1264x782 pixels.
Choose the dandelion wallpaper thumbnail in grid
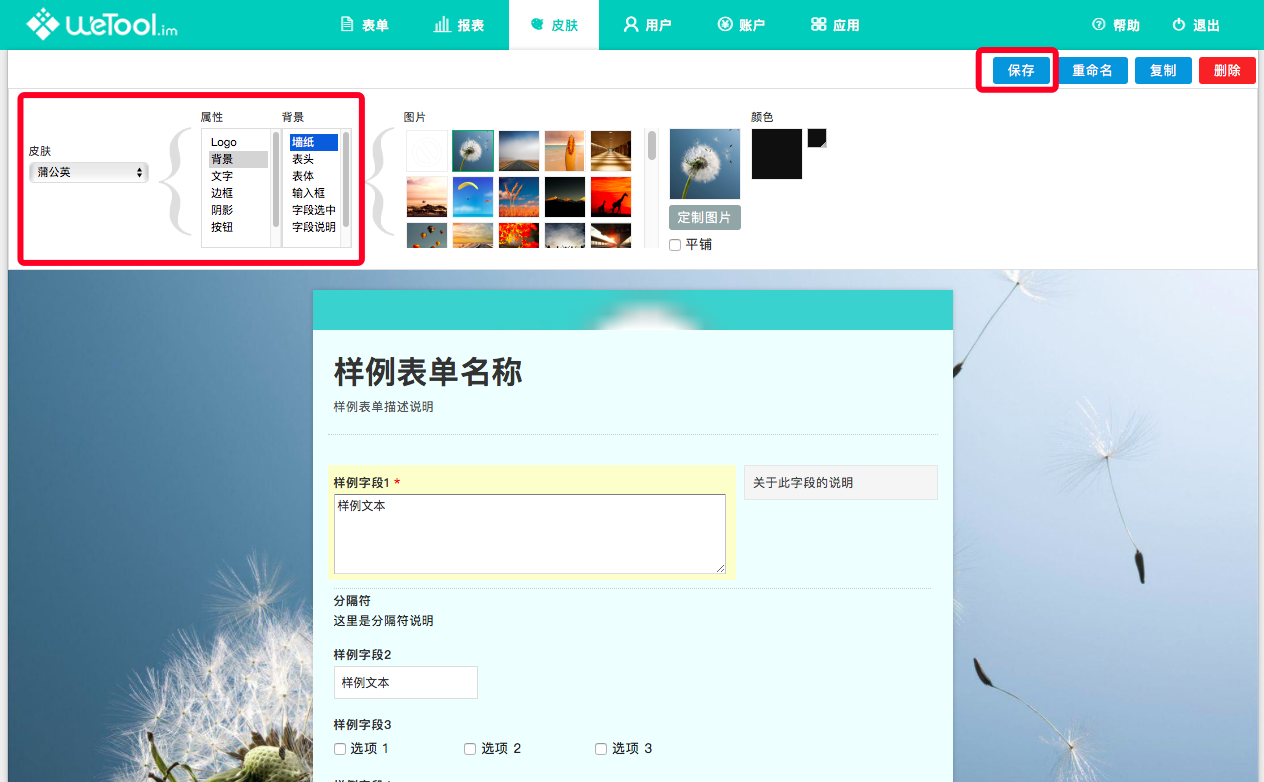473,151
